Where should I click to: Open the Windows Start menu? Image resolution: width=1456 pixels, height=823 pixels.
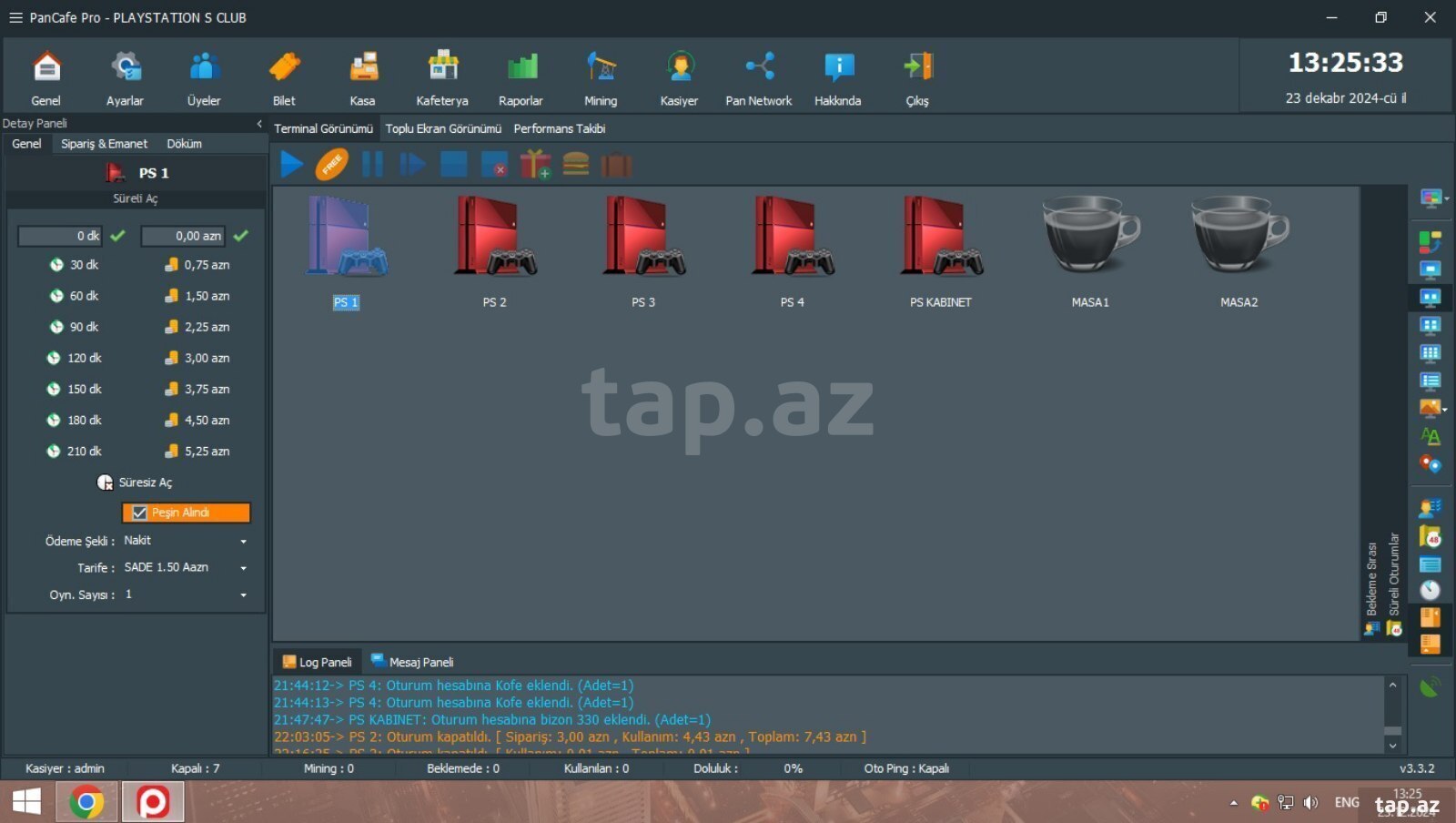coord(26,802)
